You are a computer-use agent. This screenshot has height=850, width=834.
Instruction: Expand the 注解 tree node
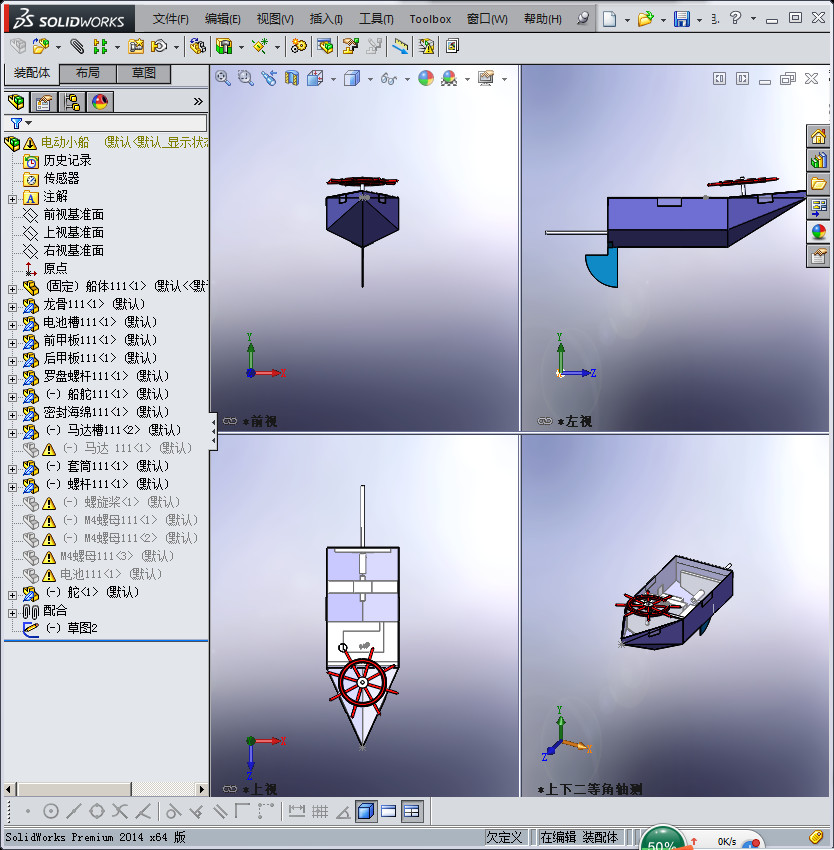click(x=12, y=199)
